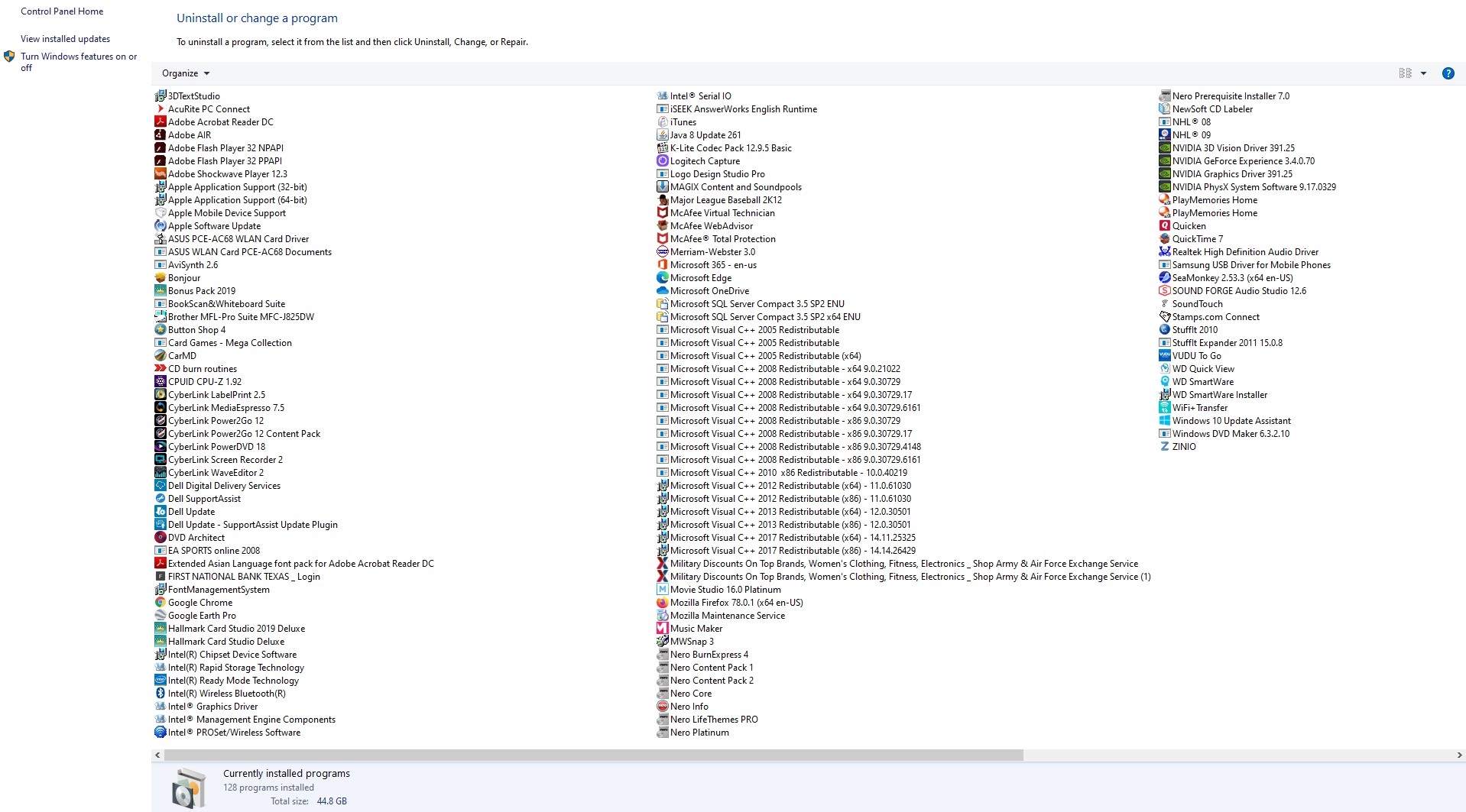Select QuickTime 7

(1196, 238)
